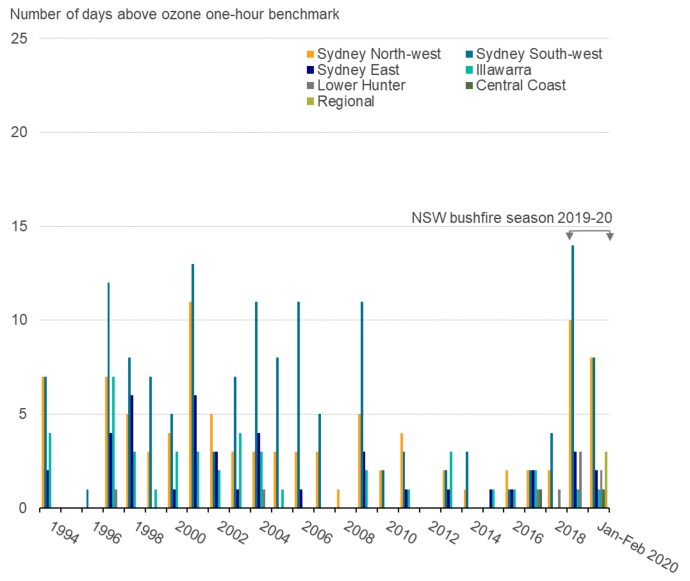Click the x-axis label 2006
This screenshot has height=581, width=690.
317,533
